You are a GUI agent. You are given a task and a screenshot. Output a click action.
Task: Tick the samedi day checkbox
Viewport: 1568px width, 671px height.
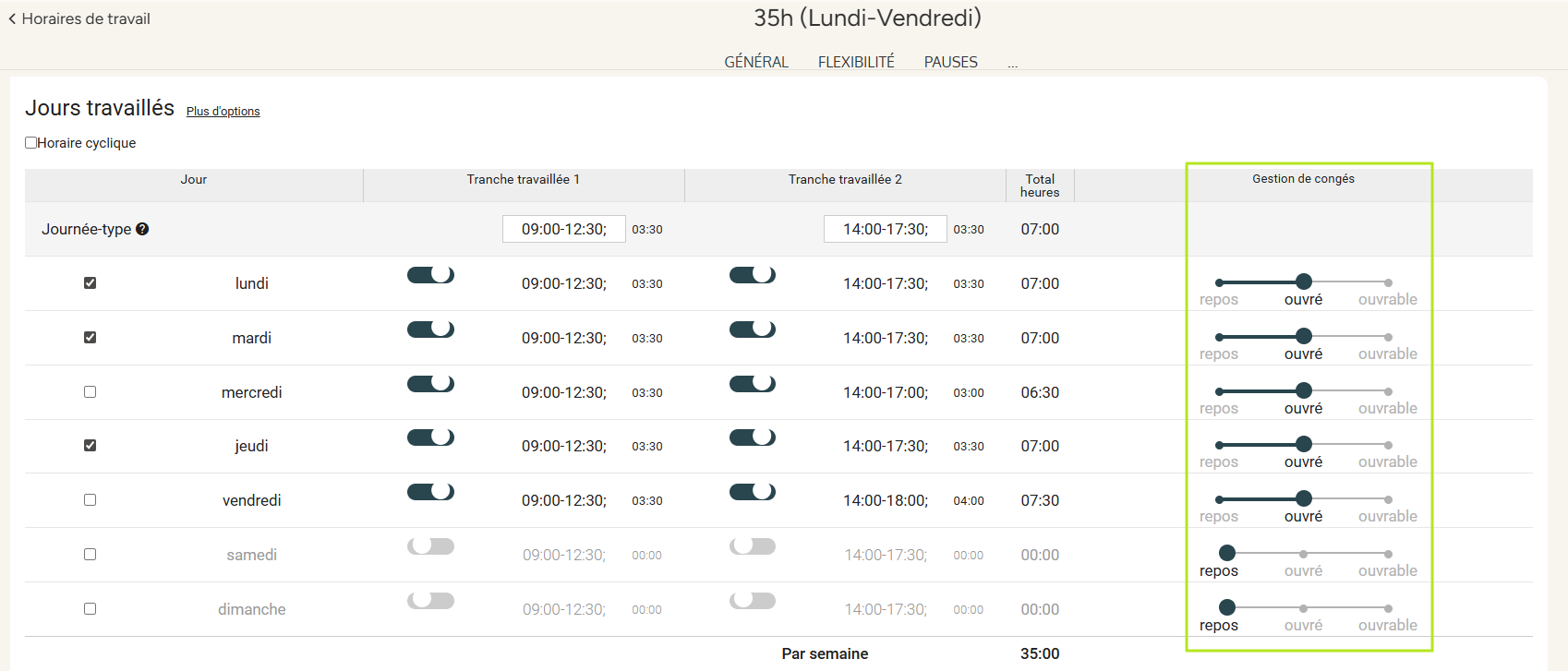pos(90,555)
